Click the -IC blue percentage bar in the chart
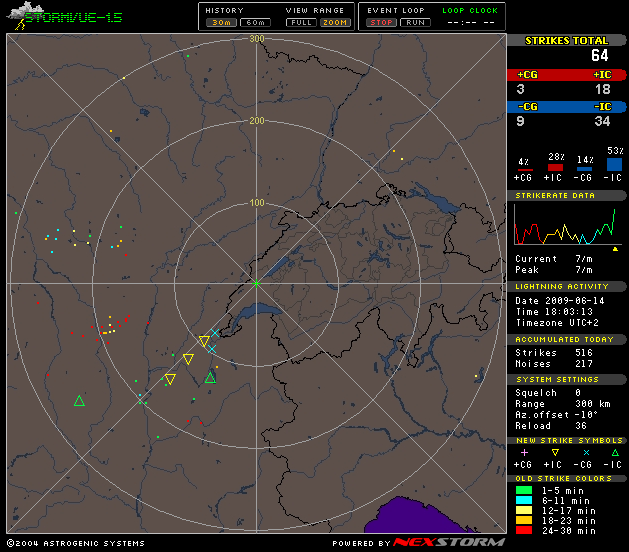The height and width of the screenshot is (552, 629). tap(615, 164)
